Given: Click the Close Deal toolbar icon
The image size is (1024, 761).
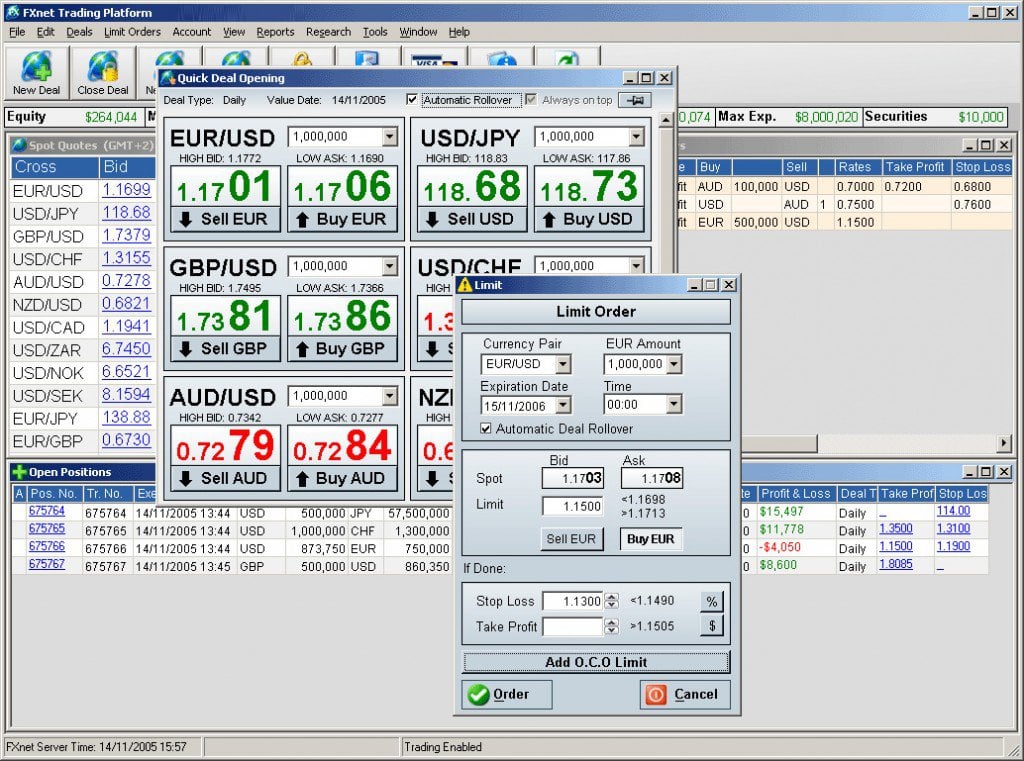Looking at the screenshot, I should (x=103, y=73).
